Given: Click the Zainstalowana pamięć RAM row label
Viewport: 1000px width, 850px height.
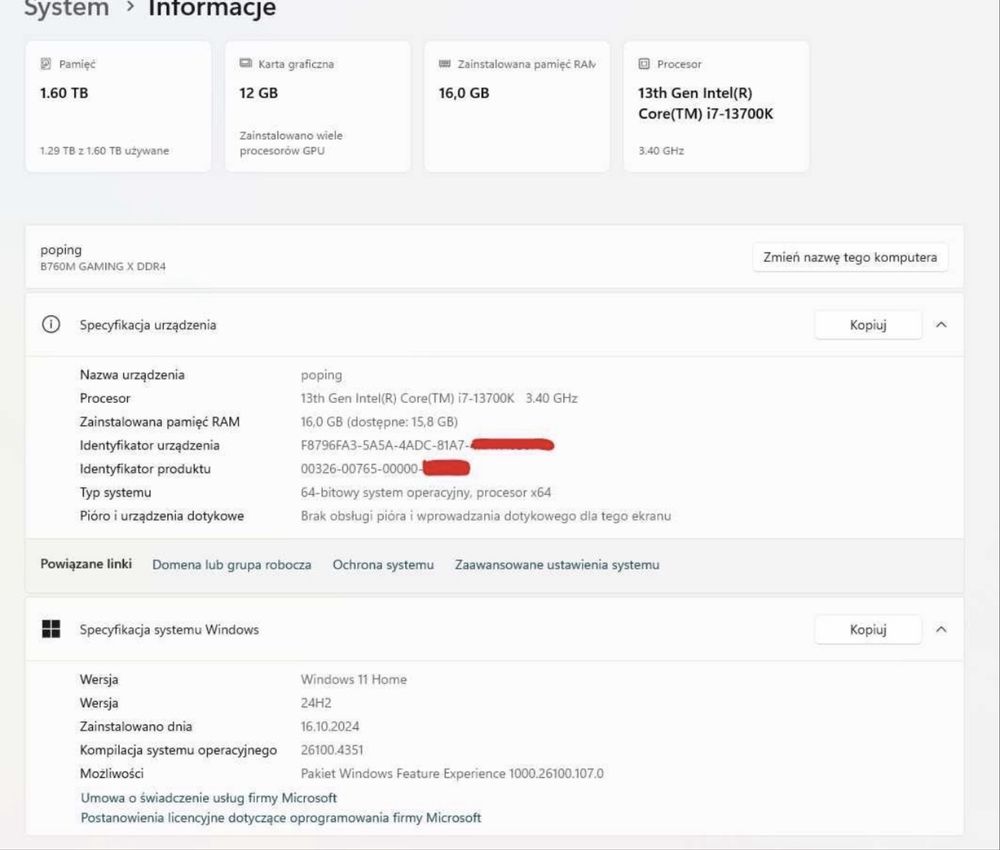Looking at the screenshot, I should pos(159,422).
